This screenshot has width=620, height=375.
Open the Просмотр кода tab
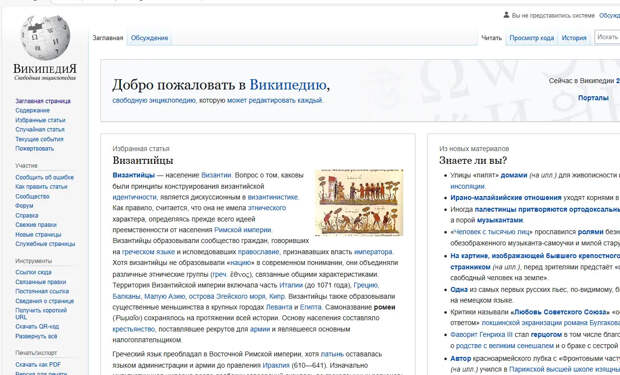pos(531,38)
